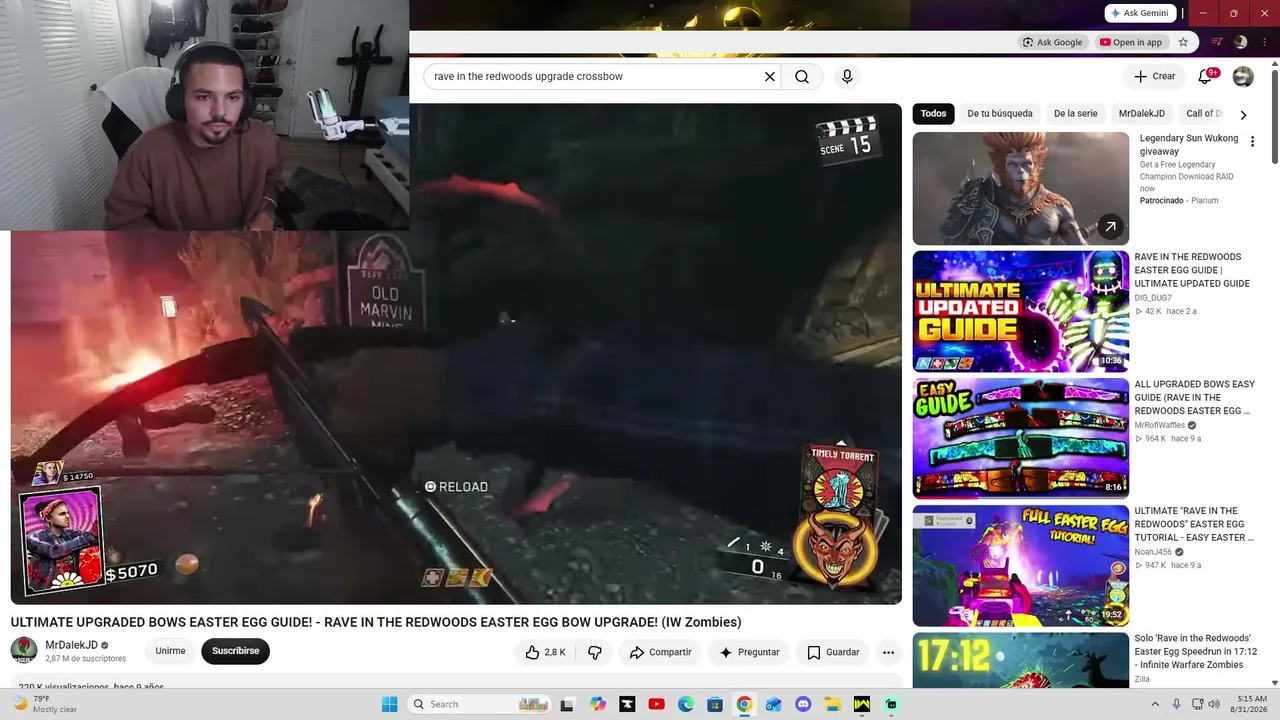Select the 'De tu búsqueda' filter chip
This screenshot has height=720, width=1280.
(1000, 114)
